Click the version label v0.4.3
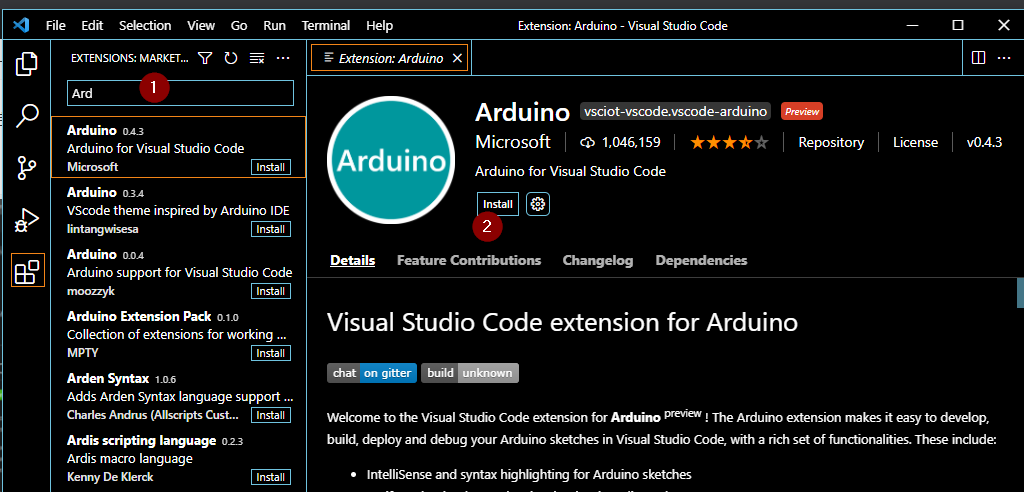1024x492 pixels. tap(984, 142)
